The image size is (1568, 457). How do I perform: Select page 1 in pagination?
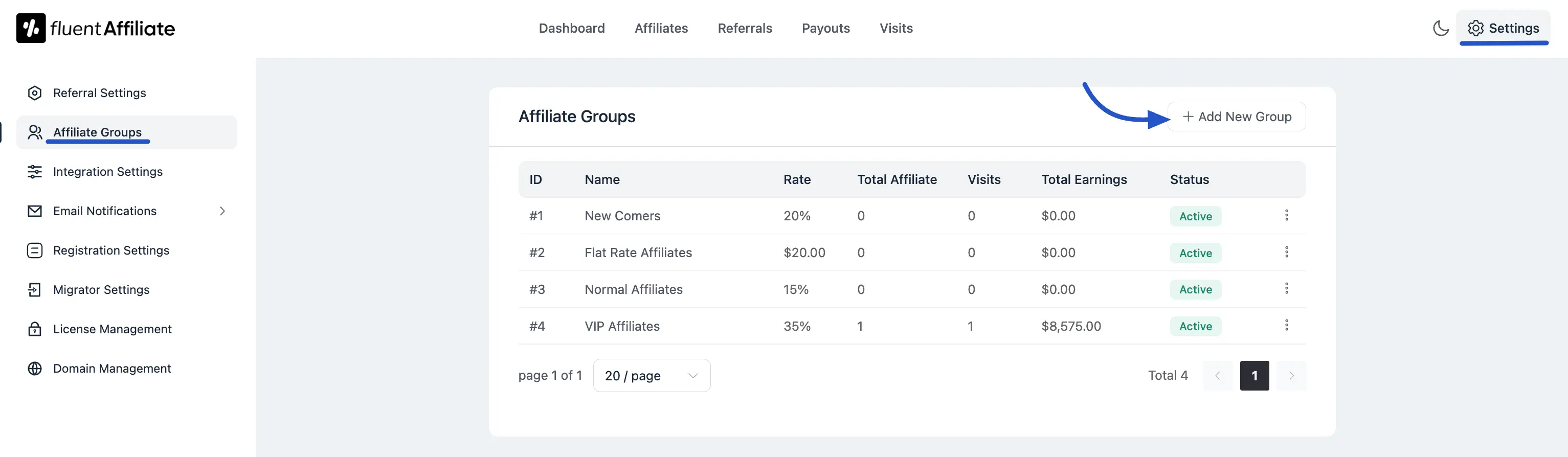click(1254, 375)
